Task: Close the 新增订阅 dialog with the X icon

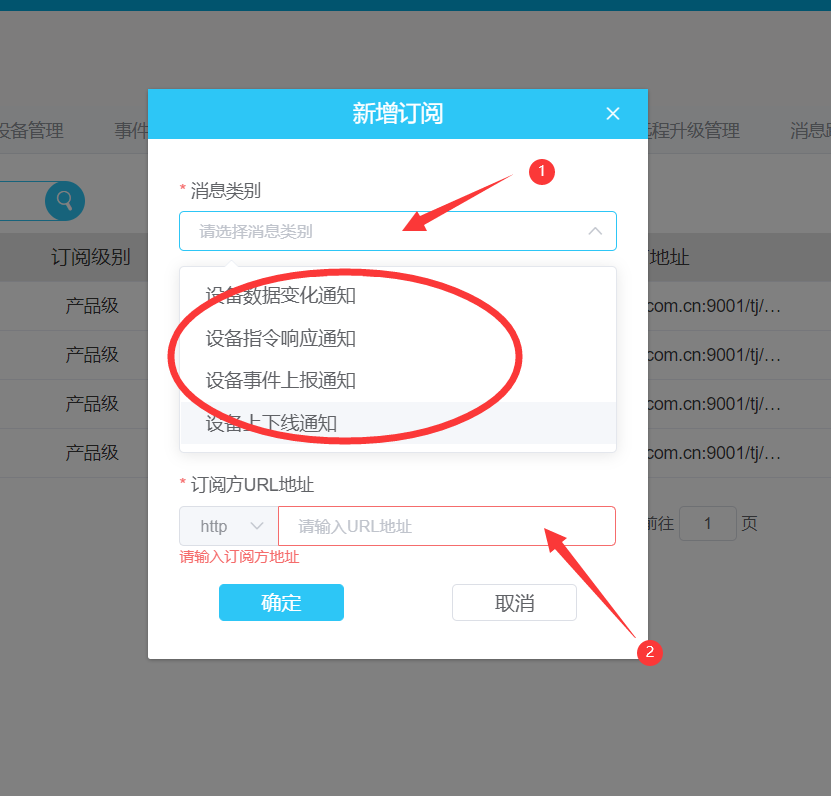Action: tap(612, 113)
